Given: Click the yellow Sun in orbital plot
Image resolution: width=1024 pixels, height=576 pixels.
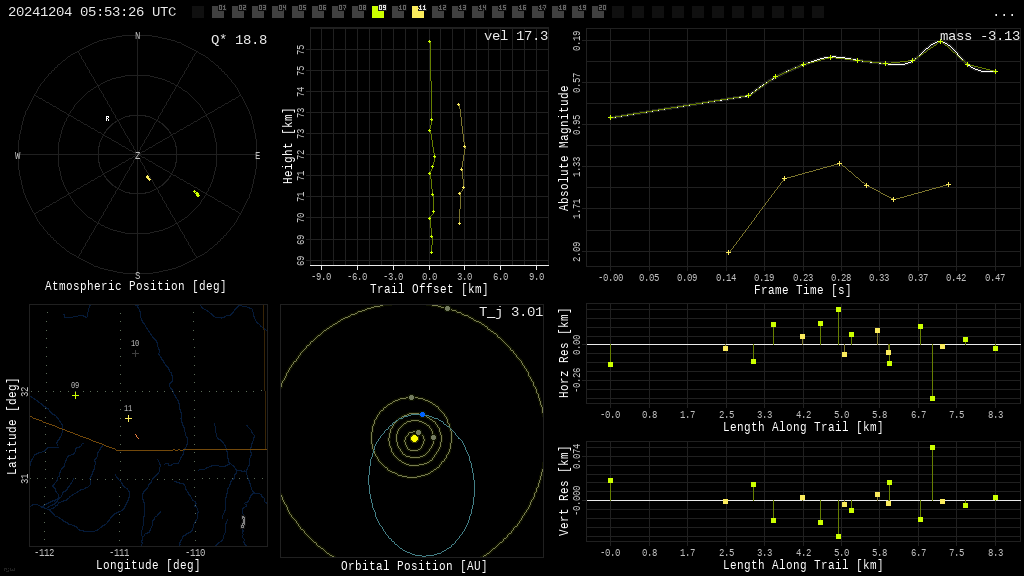Looking at the screenshot, I should click(x=414, y=438).
